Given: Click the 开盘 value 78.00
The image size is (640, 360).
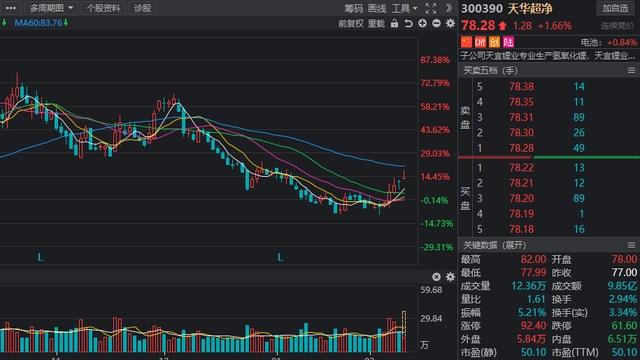Looking at the screenshot, I should [624, 259].
